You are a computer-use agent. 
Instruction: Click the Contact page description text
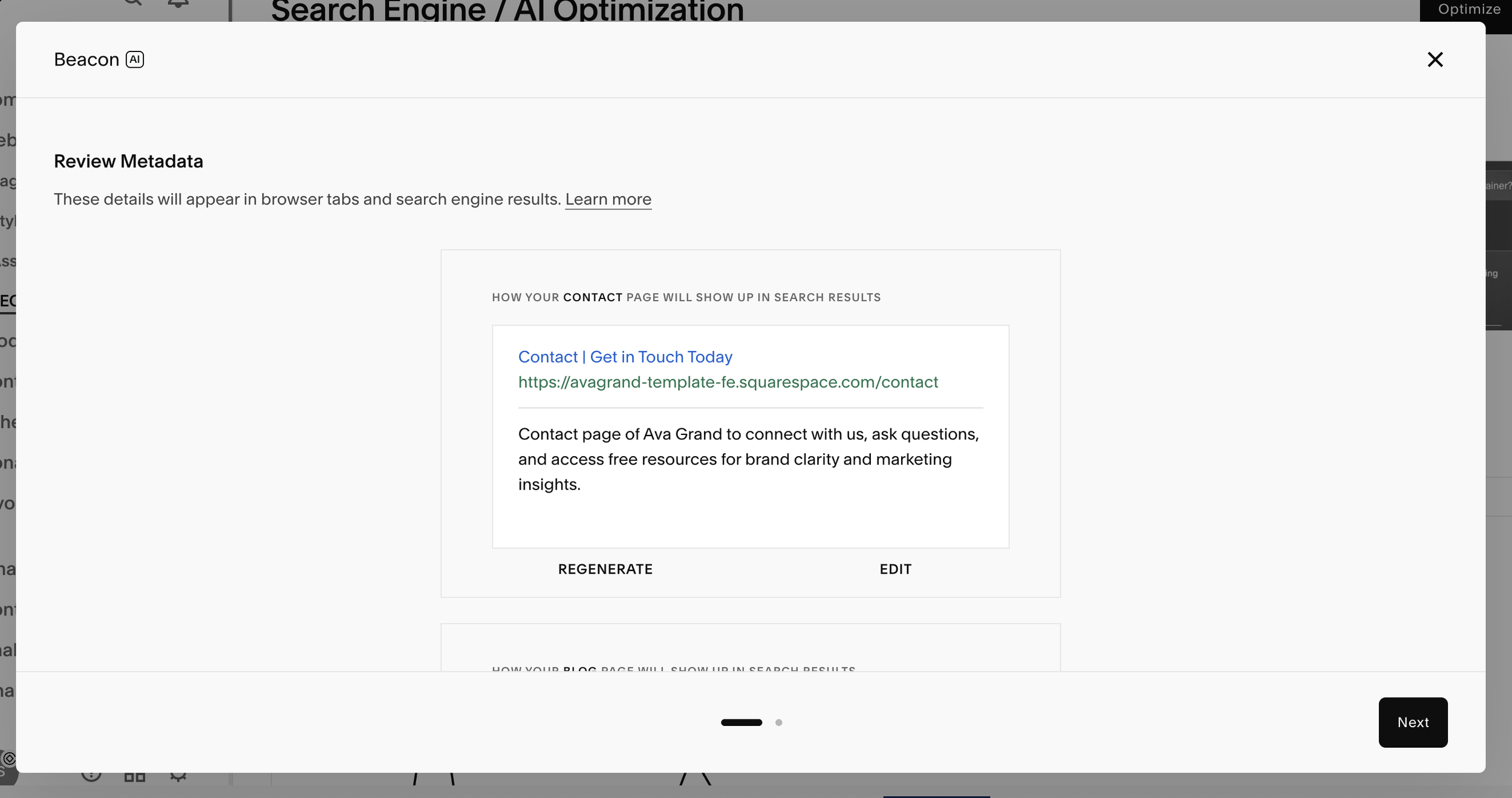[748, 459]
